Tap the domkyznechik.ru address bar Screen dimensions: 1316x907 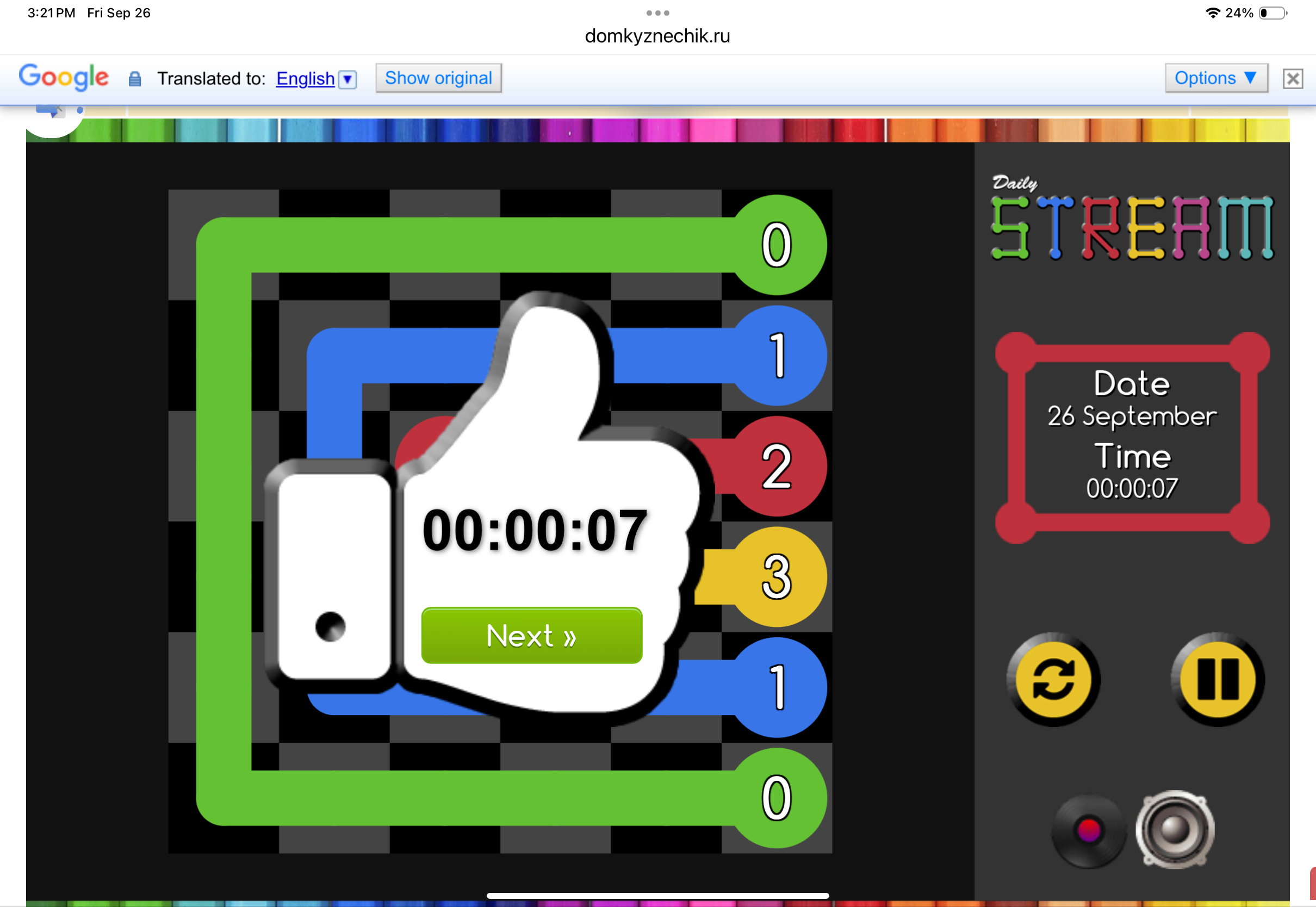point(657,36)
